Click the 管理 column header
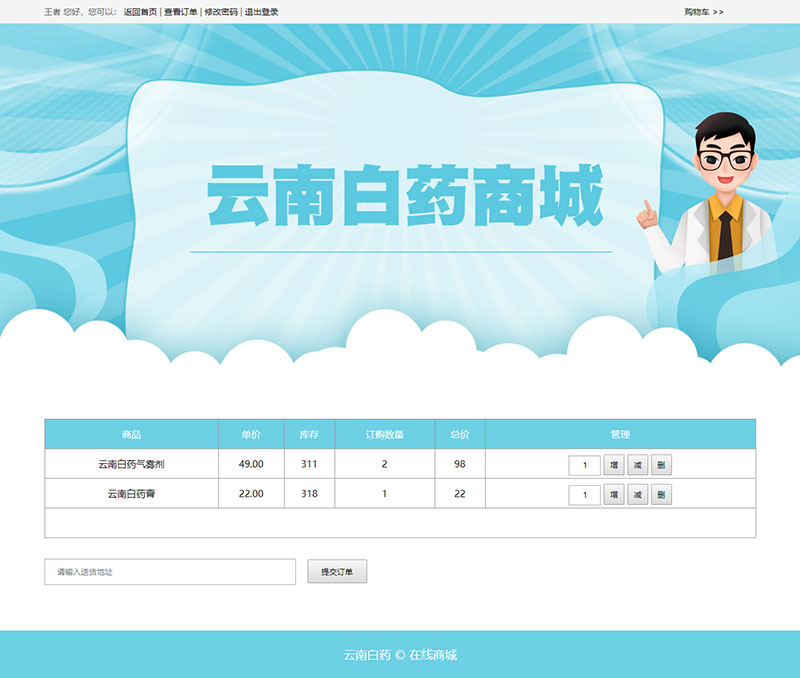This screenshot has height=678, width=800. (x=620, y=435)
